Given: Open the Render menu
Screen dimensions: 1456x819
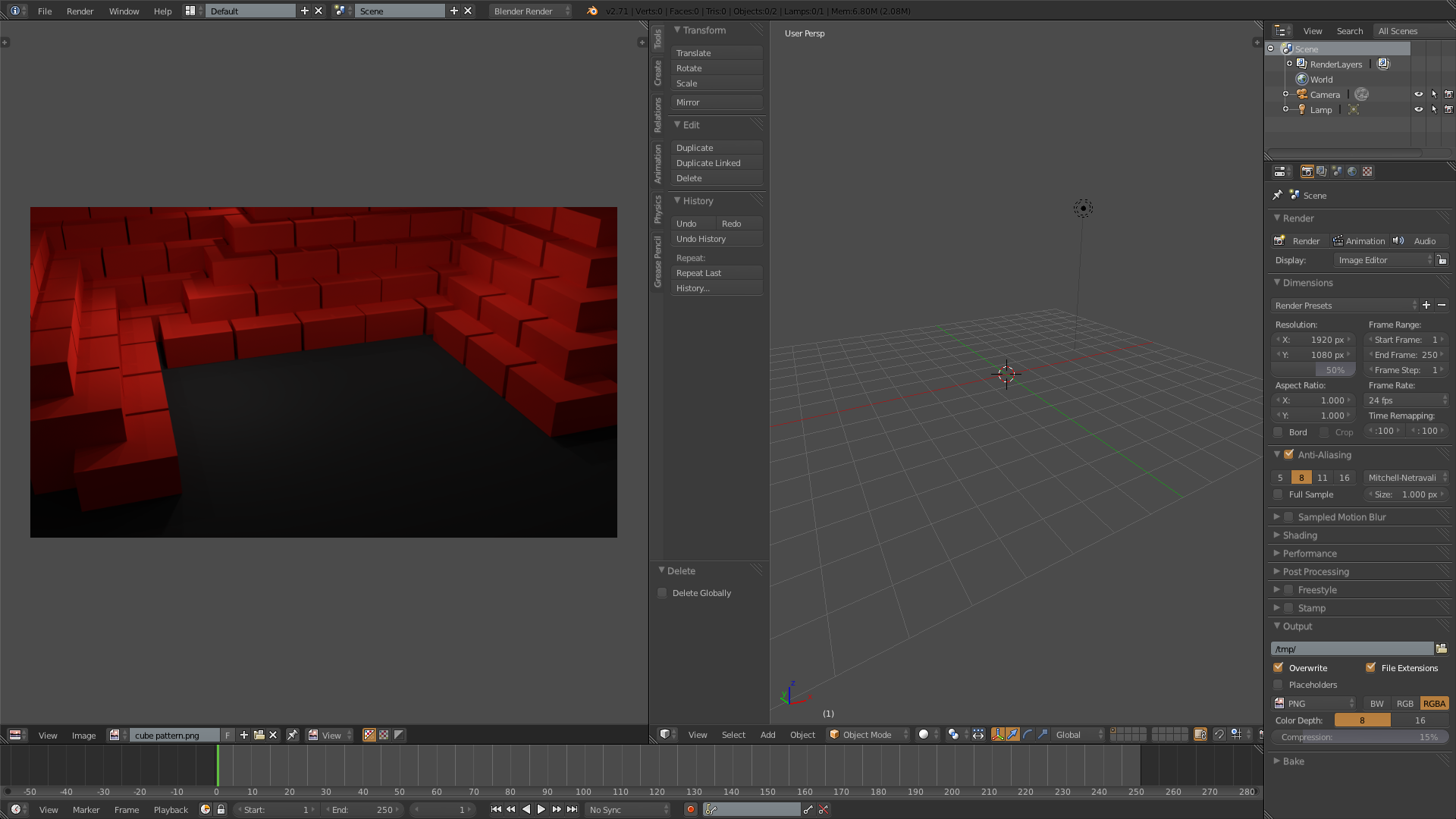Looking at the screenshot, I should [80, 11].
